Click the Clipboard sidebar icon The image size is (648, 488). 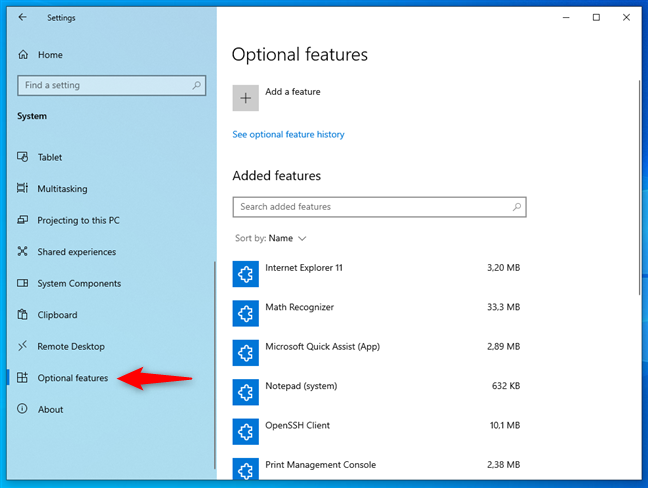pyautogui.click(x=22, y=314)
